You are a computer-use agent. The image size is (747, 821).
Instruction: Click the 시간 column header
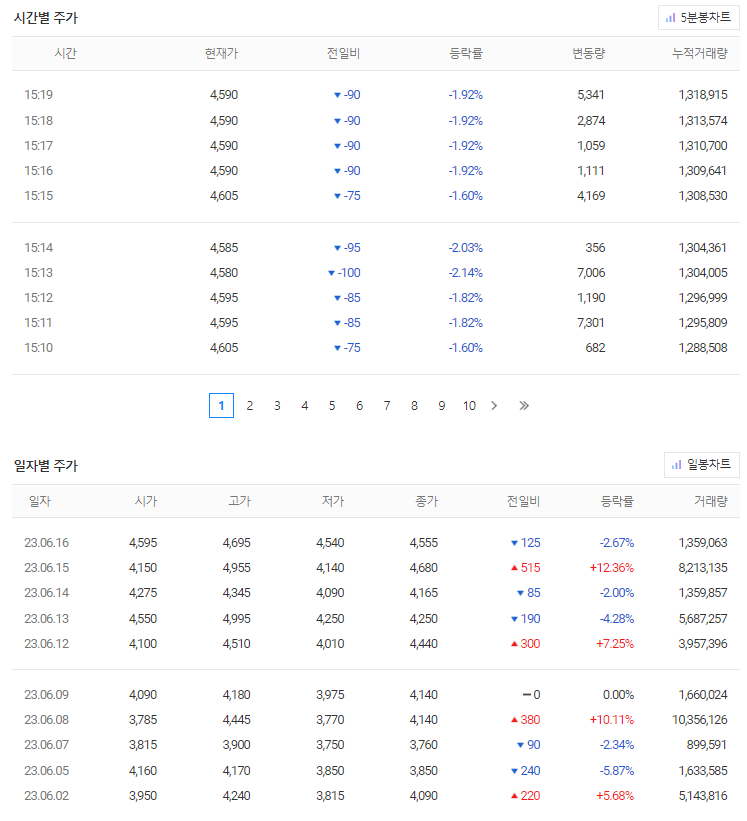[x=65, y=53]
